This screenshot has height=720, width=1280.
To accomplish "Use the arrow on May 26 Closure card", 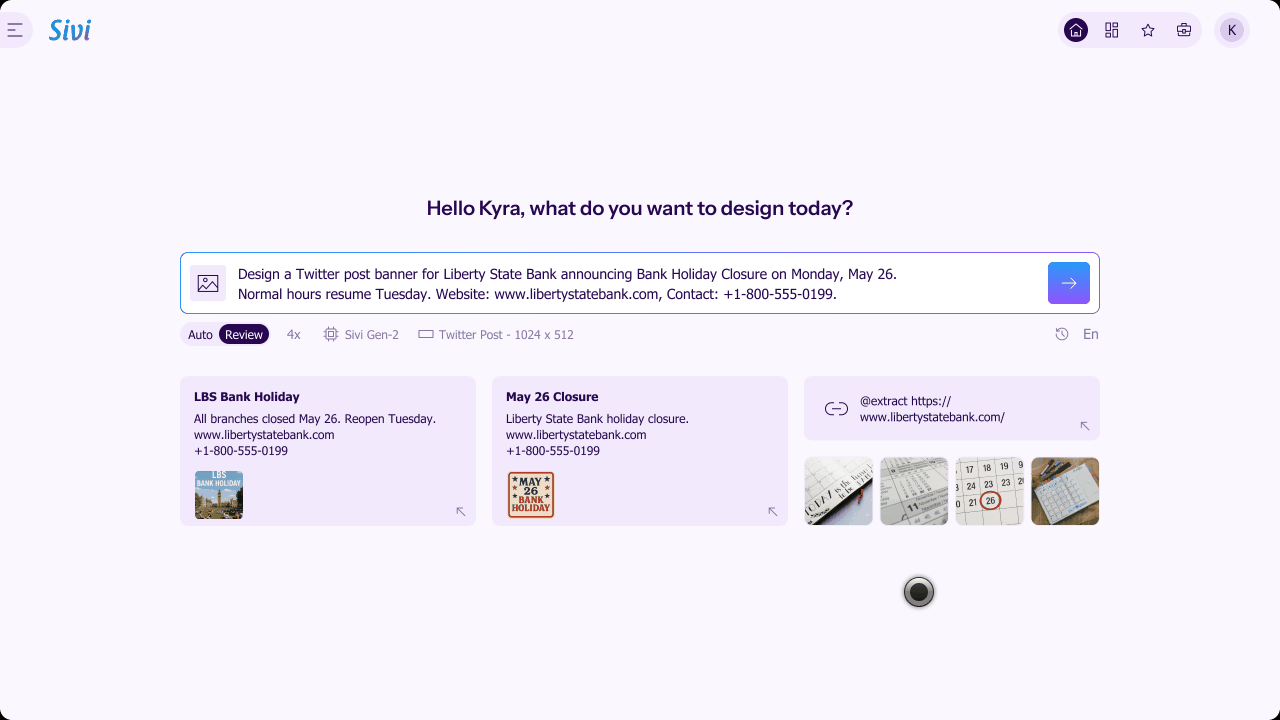I will click(773, 511).
